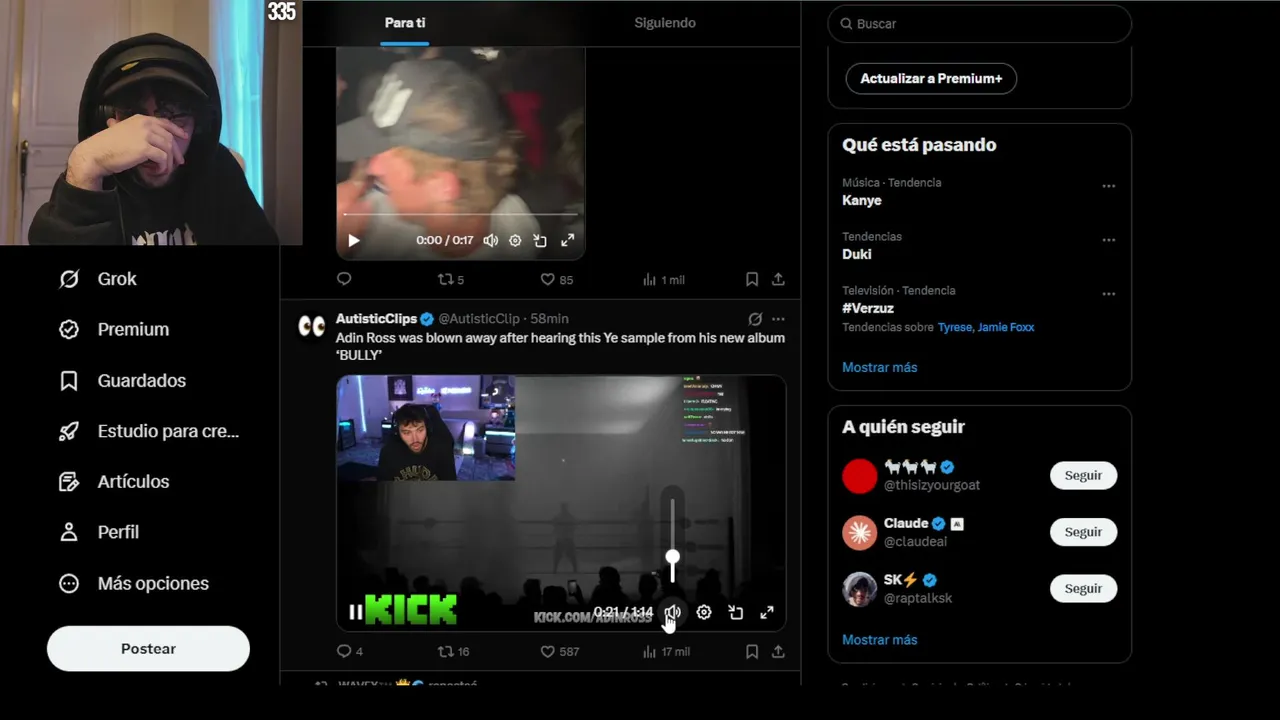Follow the @thisizyourgoat account
1280x720 pixels.
[x=1083, y=475]
